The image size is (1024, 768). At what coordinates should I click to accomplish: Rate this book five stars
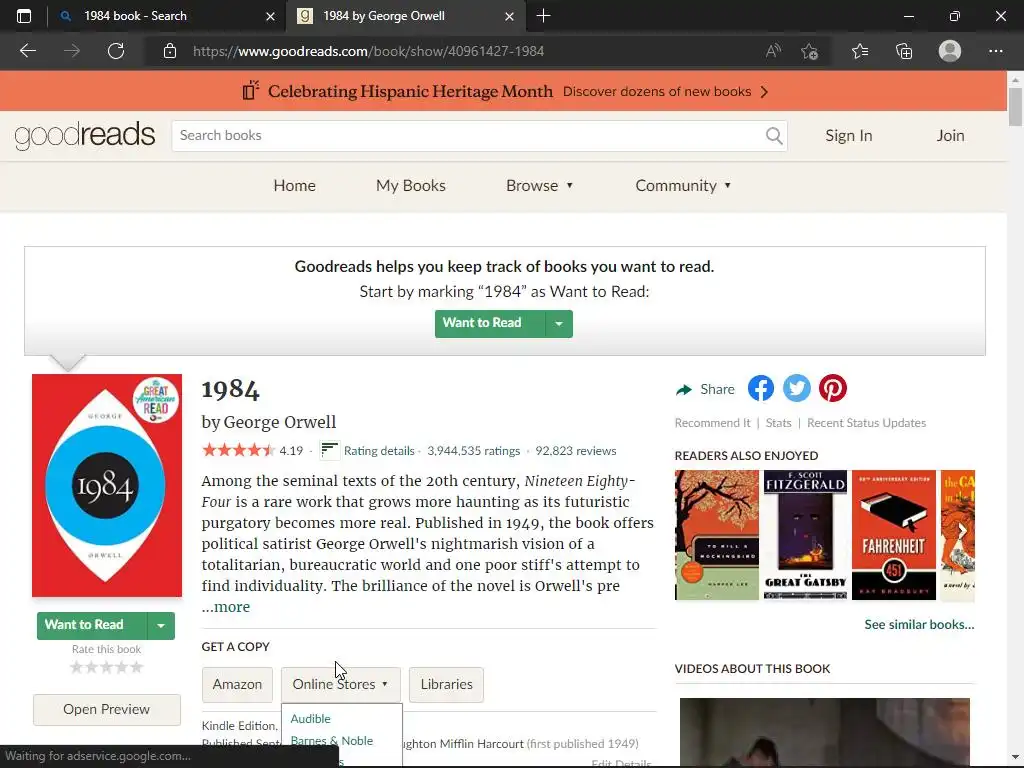(136, 667)
